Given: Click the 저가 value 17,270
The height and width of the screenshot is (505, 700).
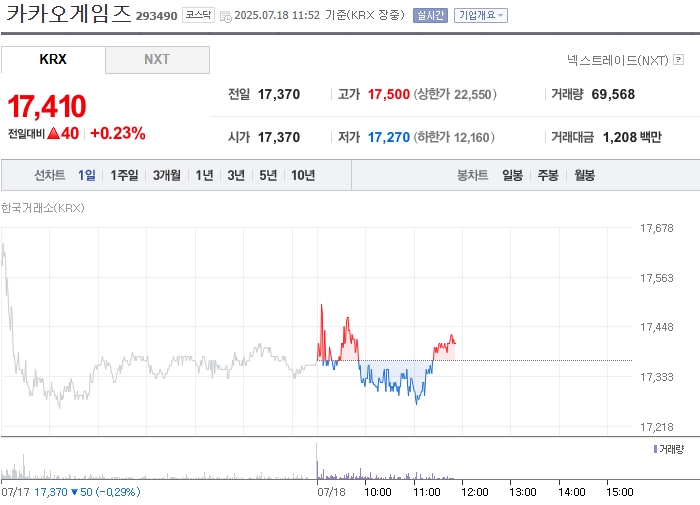Looking at the screenshot, I should (388, 137).
